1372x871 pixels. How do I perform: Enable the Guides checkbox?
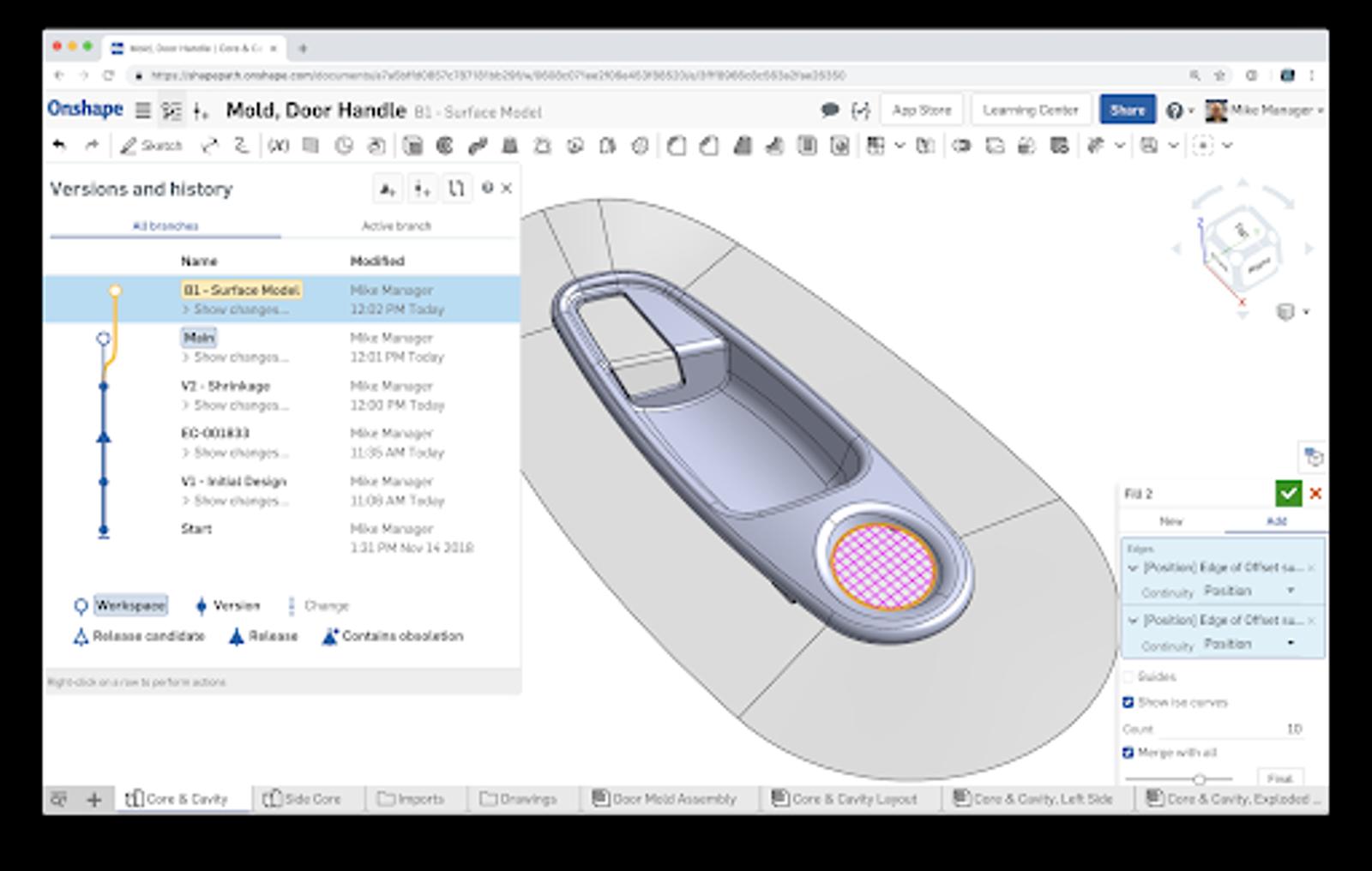(x=1128, y=676)
